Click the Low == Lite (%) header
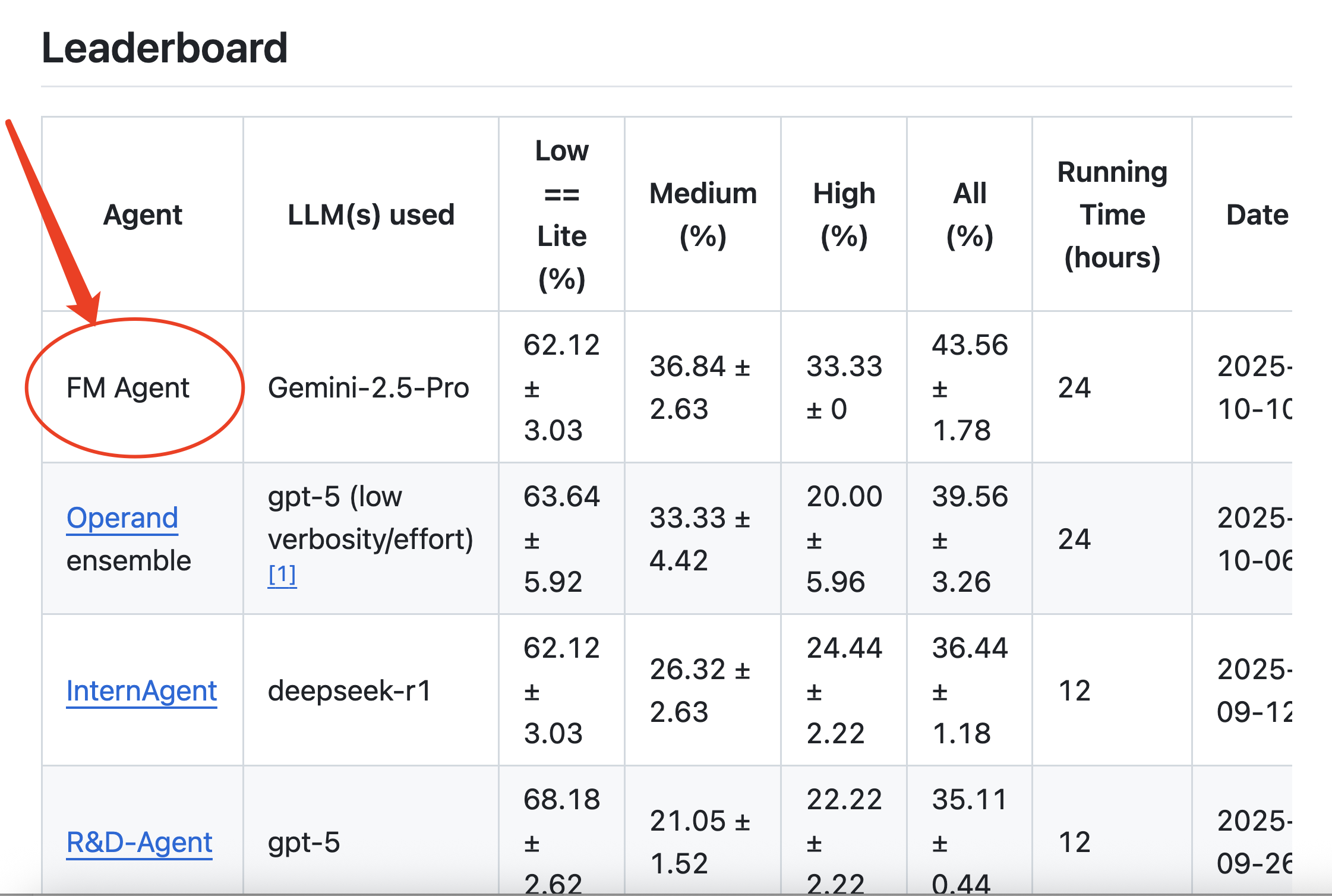Image resolution: width=1332 pixels, height=896 pixels. pos(561,214)
